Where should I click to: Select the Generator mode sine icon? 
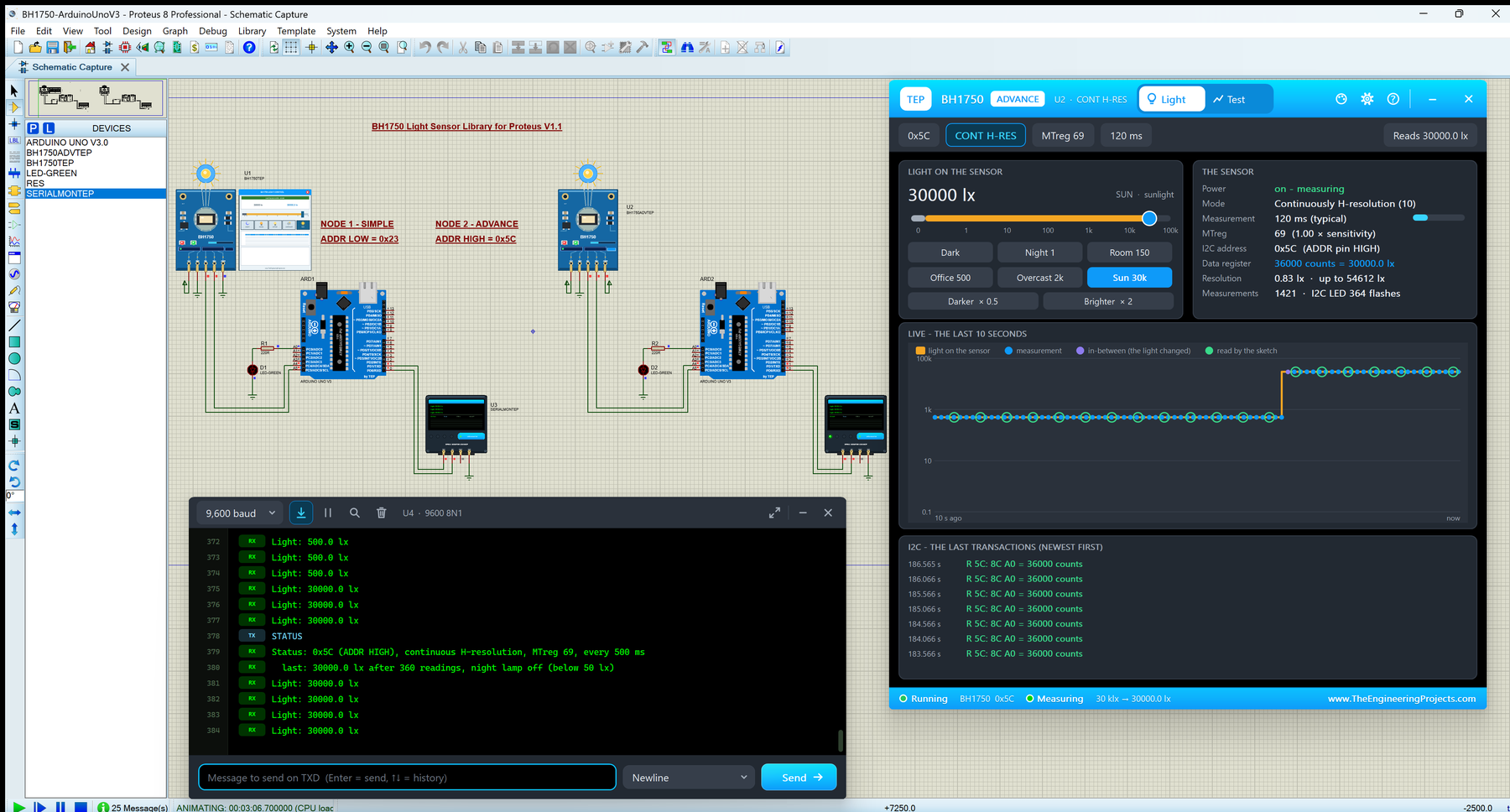14,274
